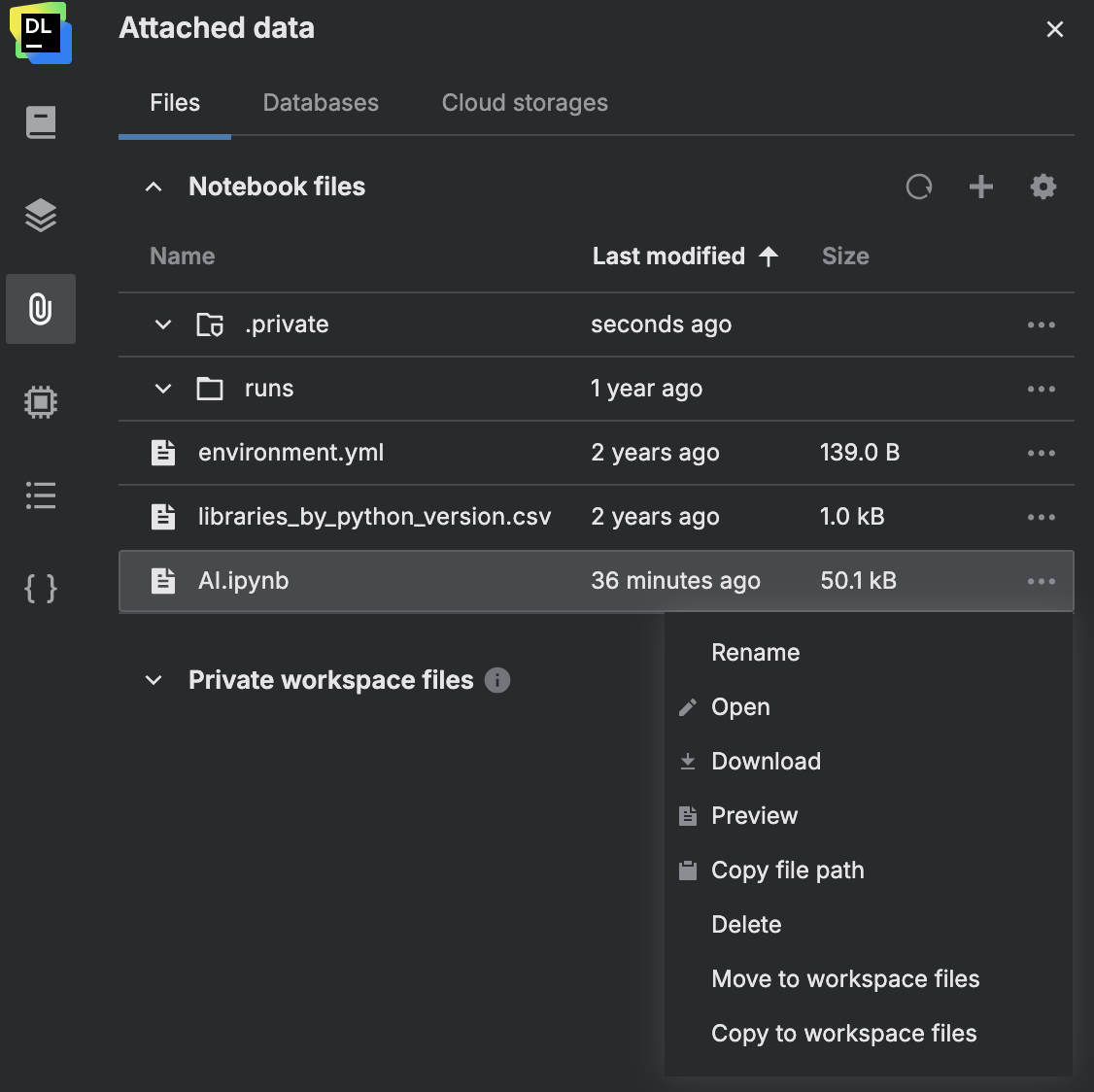Refresh the Notebook files list
The height and width of the screenshot is (1092, 1094).
919,187
